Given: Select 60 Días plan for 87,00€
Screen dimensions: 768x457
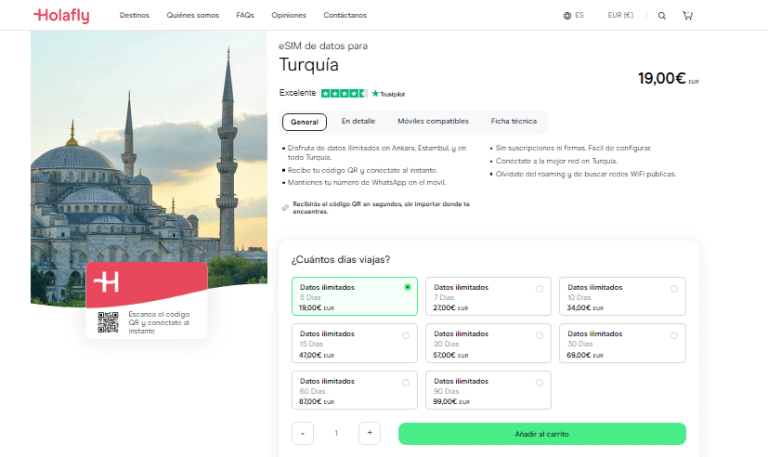Looking at the screenshot, I should click(x=355, y=390).
